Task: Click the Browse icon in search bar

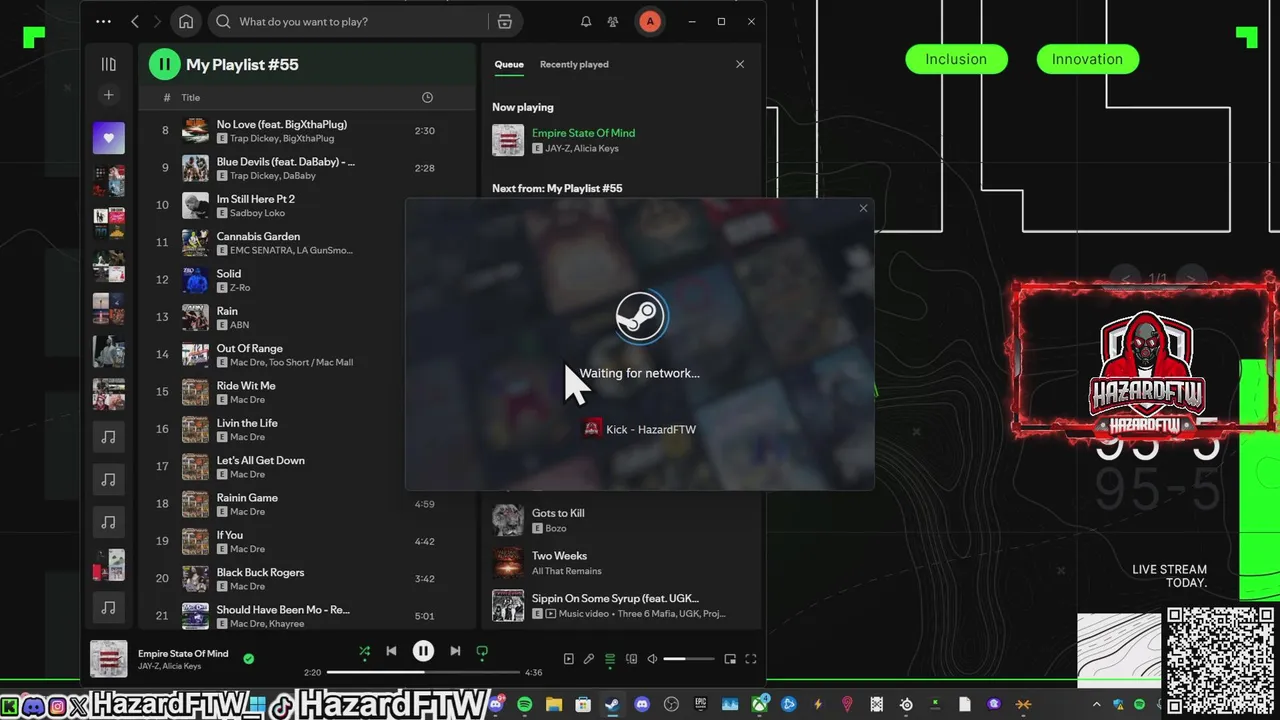Action: tap(504, 21)
